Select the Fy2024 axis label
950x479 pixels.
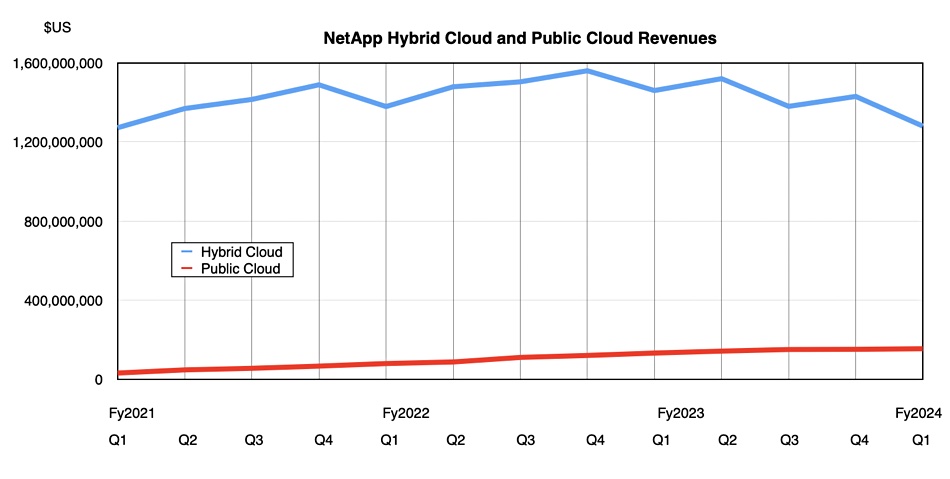pos(918,414)
